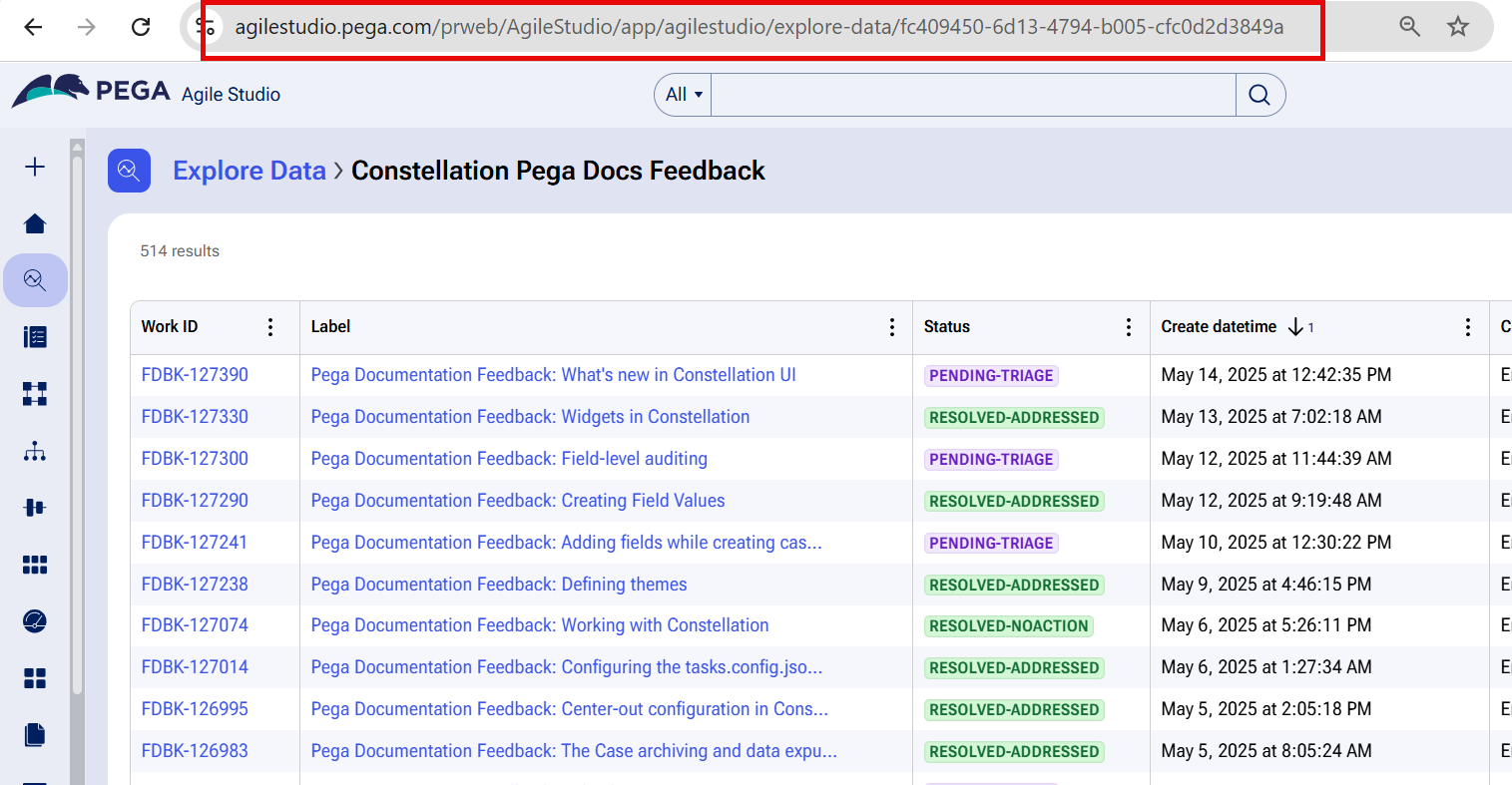Open work item FDBK-127330
1512x785 pixels.
(x=195, y=417)
